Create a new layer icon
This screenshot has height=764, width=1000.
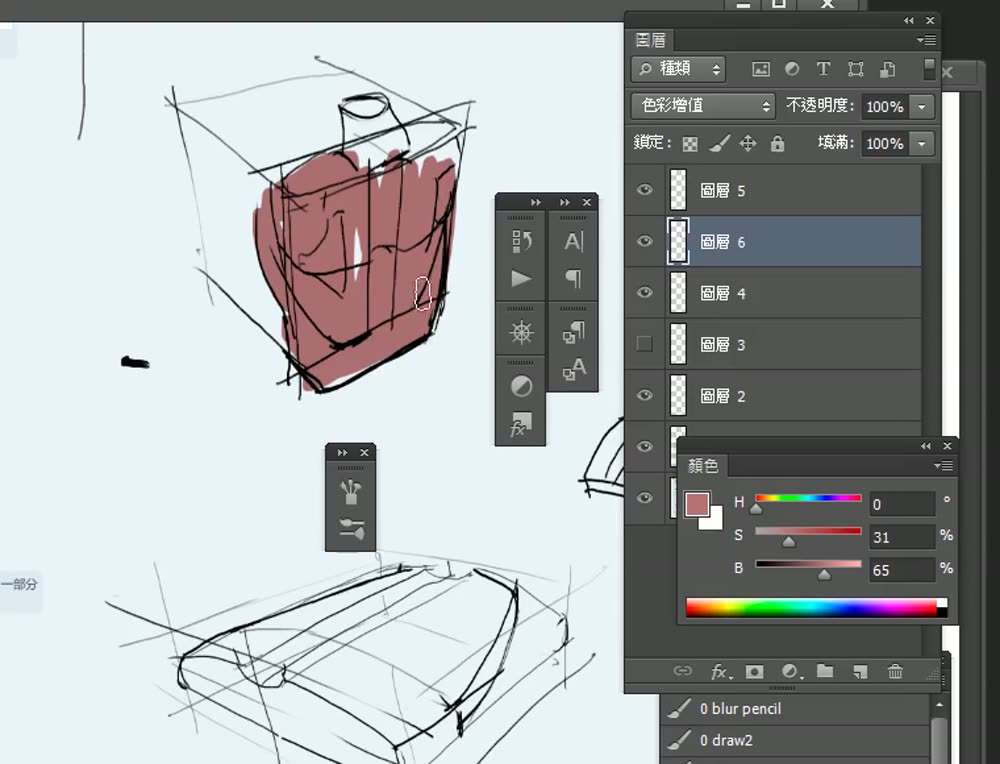pyautogui.click(x=860, y=671)
